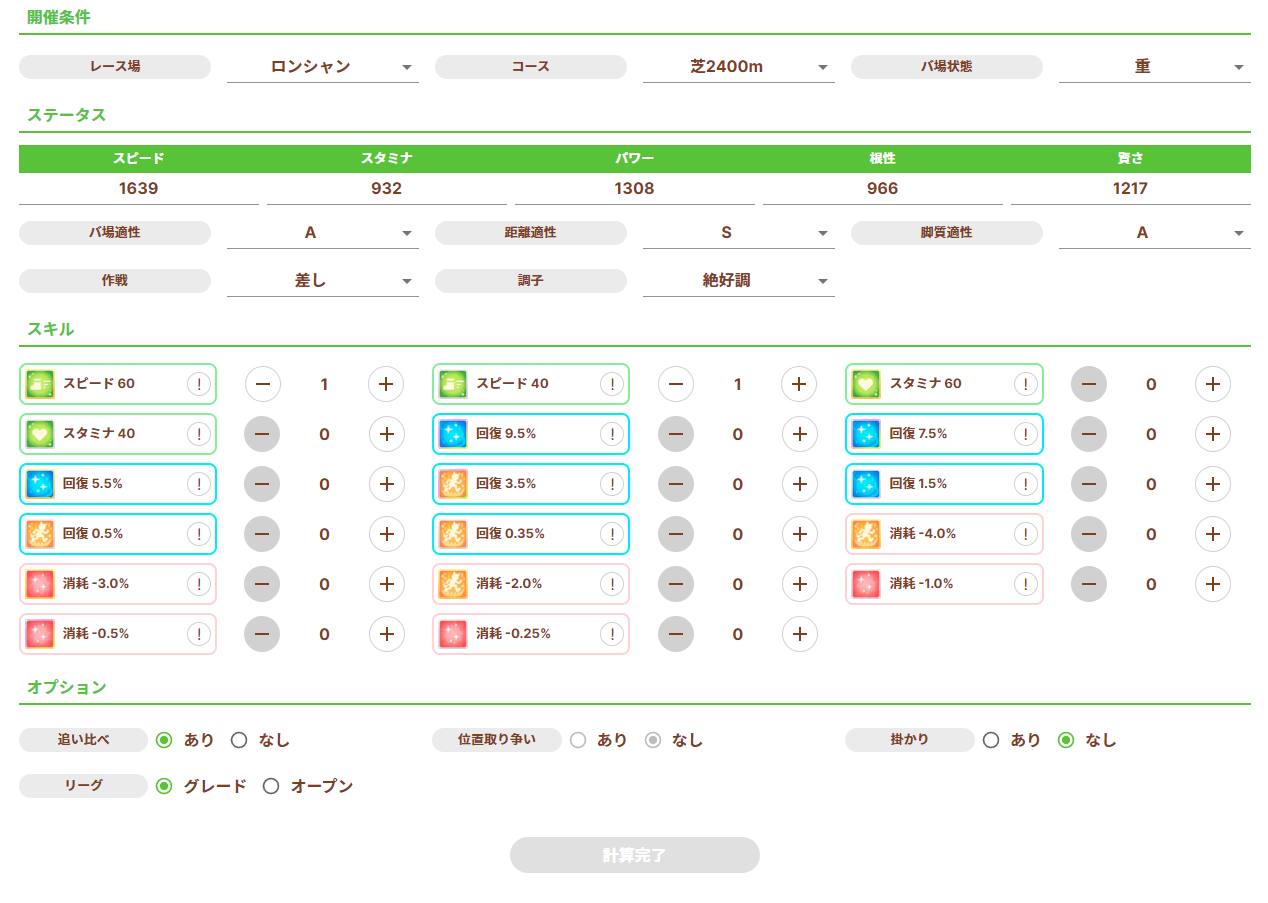Increase 回復 9.5% skill count

coord(799,434)
